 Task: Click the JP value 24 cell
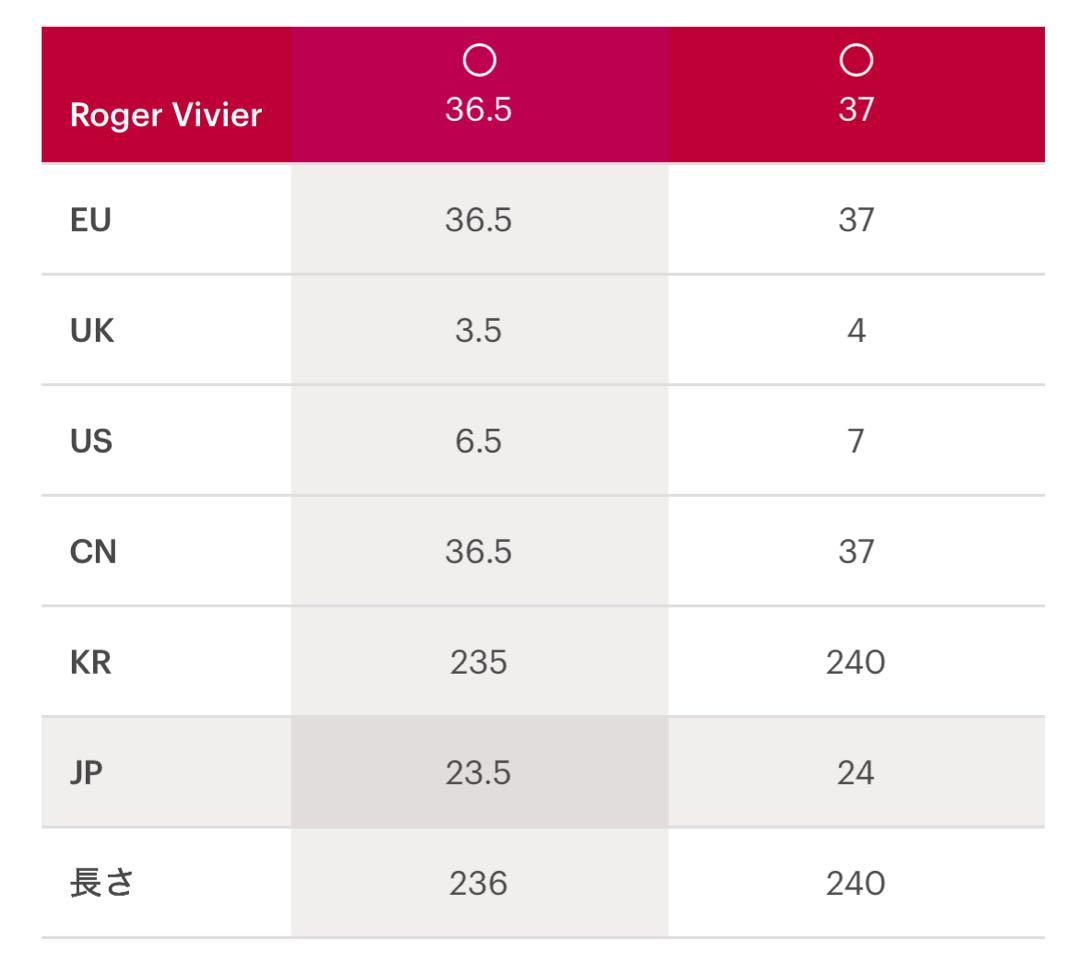coord(856,773)
